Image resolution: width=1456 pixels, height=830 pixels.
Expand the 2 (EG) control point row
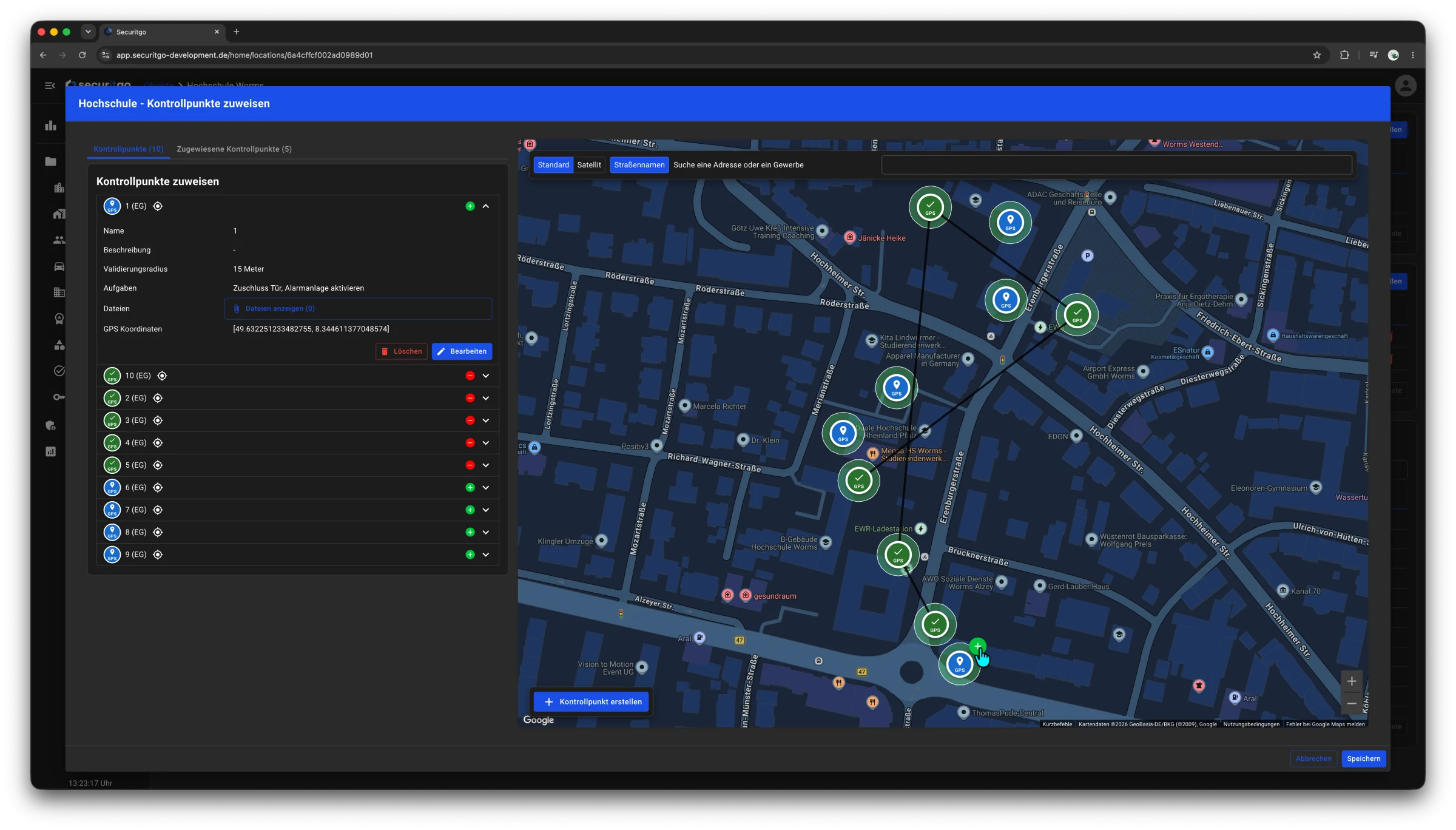[x=486, y=398]
